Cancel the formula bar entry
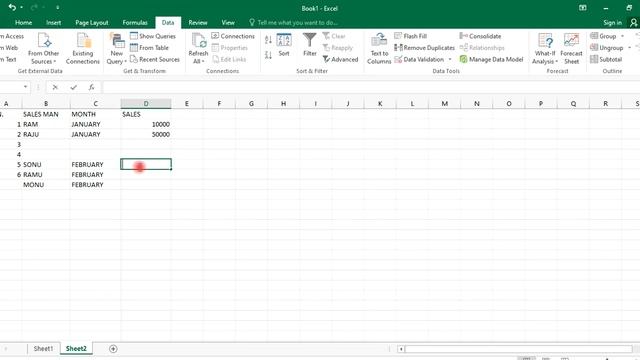The height and width of the screenshot is (360, 640). click(x=55, y=87)
